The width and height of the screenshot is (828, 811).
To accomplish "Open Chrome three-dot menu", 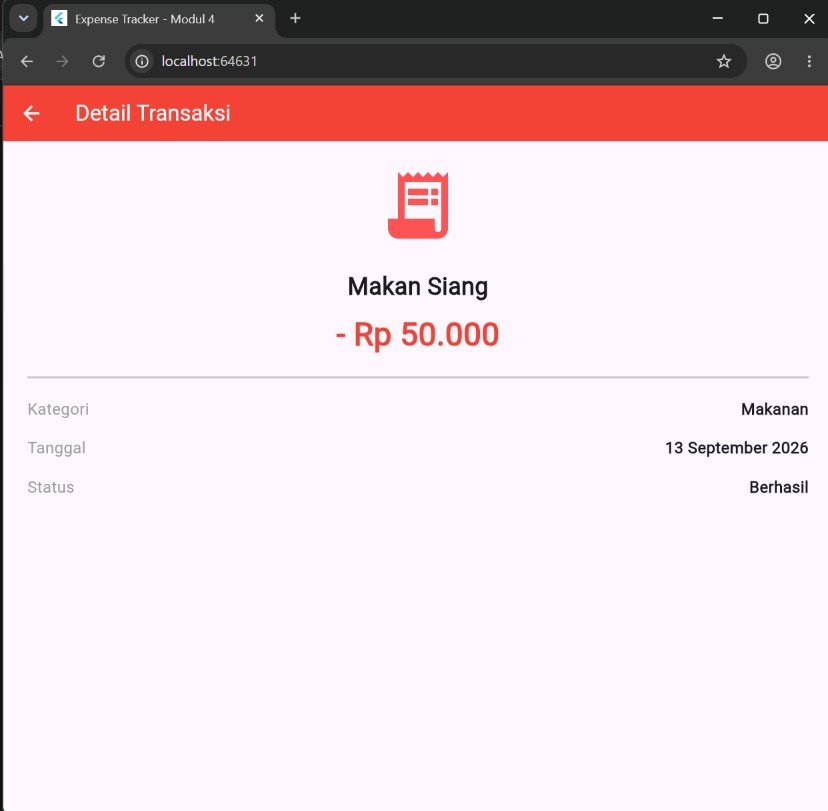I will [x=809, y=61].
